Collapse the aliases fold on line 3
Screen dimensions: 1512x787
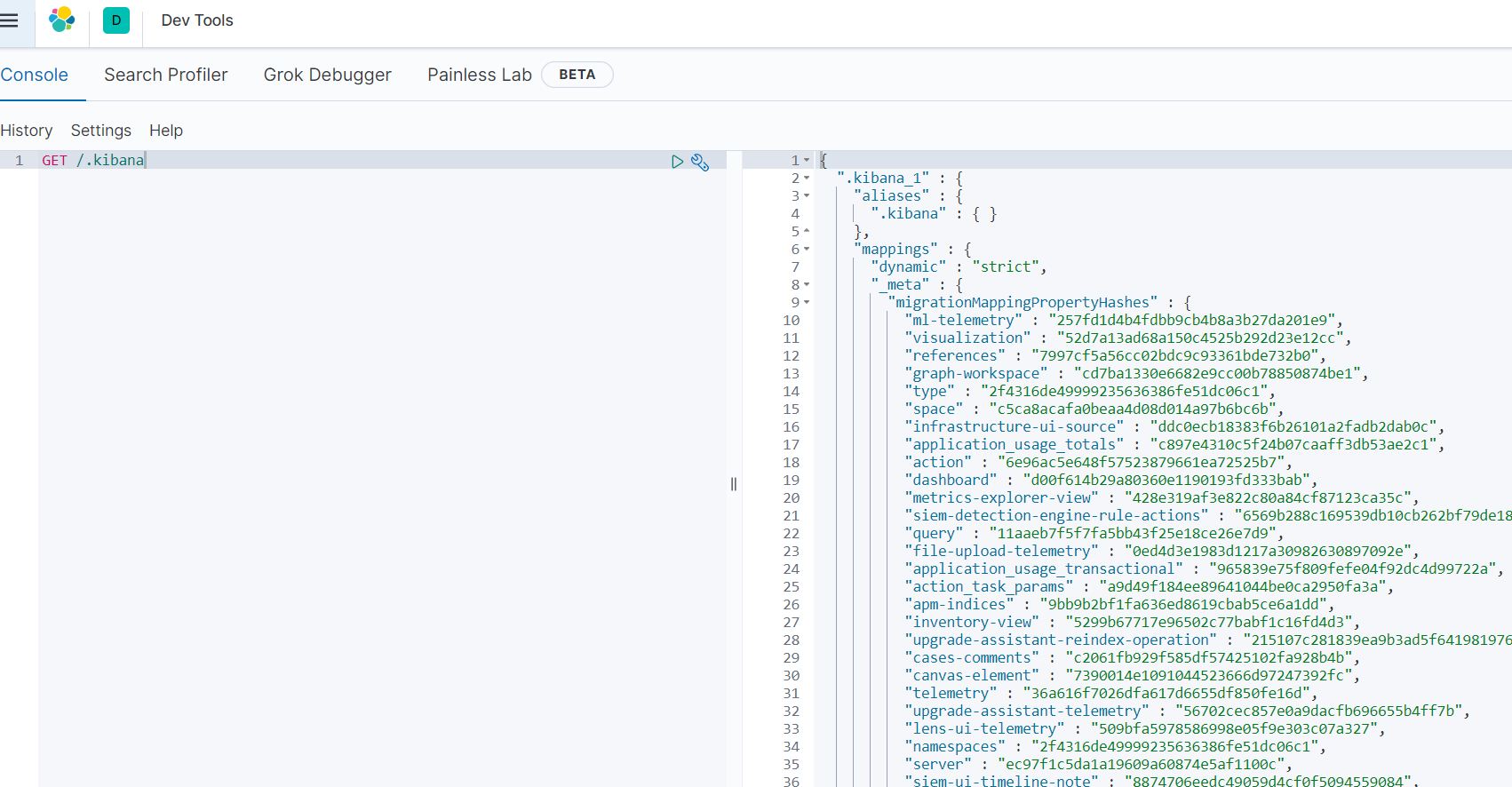807,195
